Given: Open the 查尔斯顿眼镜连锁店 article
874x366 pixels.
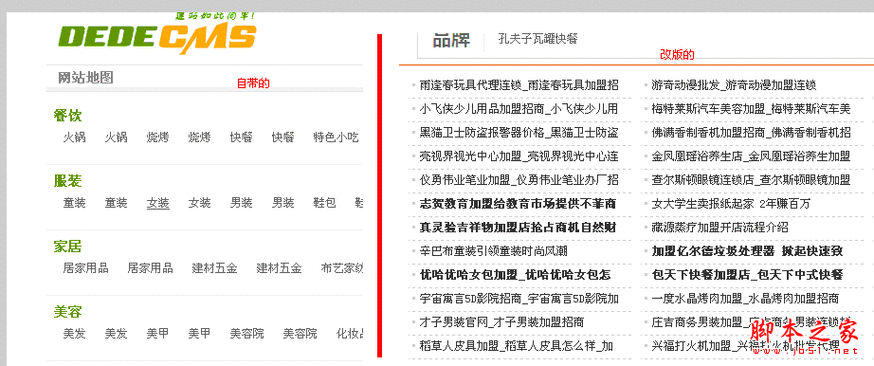Looking at the screenshot, I should 751,180.
